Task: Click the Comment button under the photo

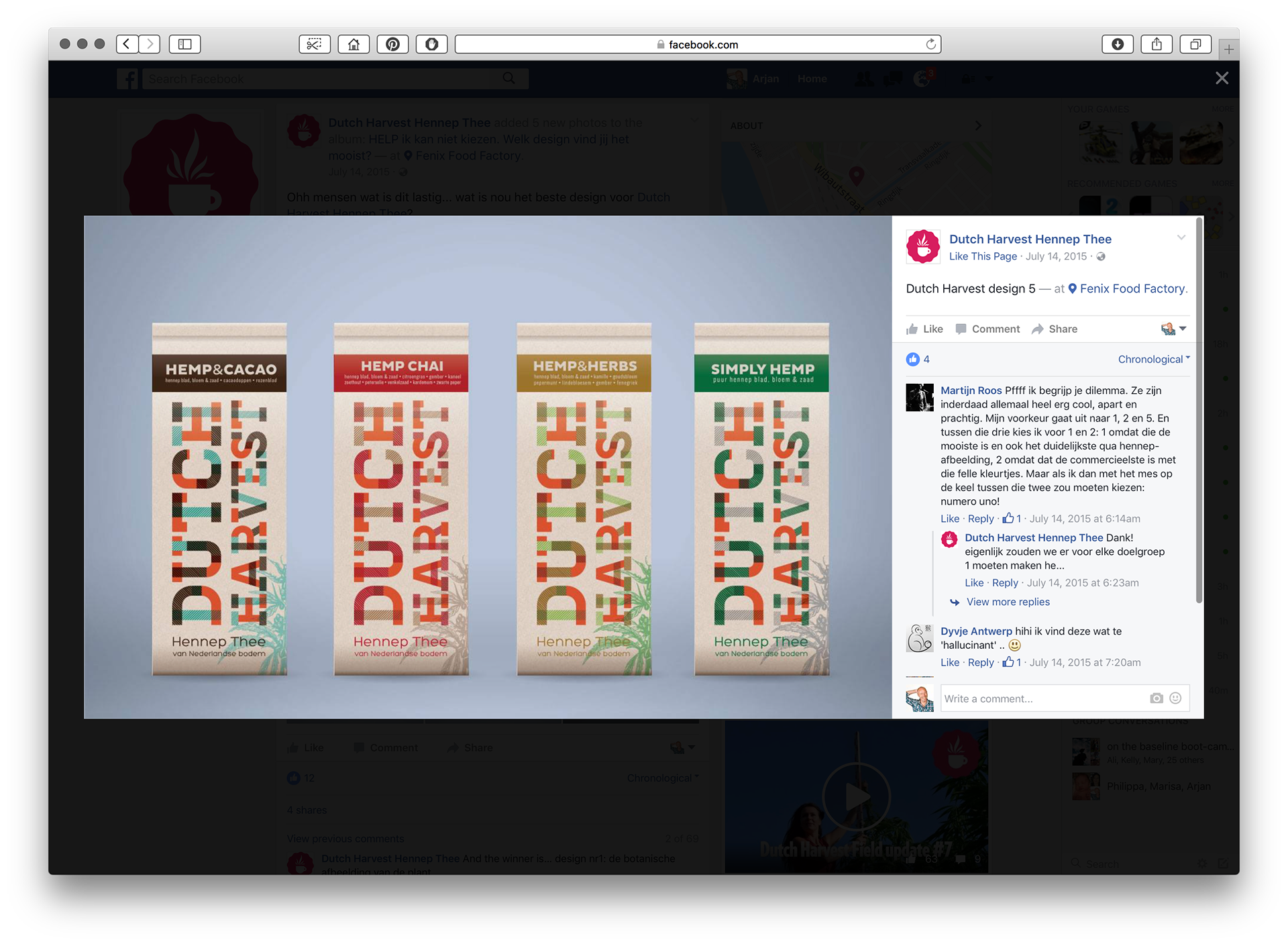Action: (987, 329)
